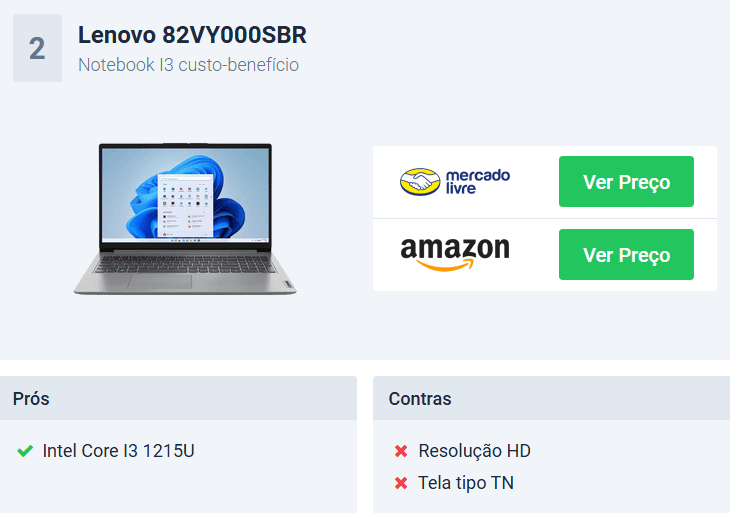The width and height of the screenshot is (730, 513).
Task: Click the red X beside Resolução HD
Action: pos(401,451)
